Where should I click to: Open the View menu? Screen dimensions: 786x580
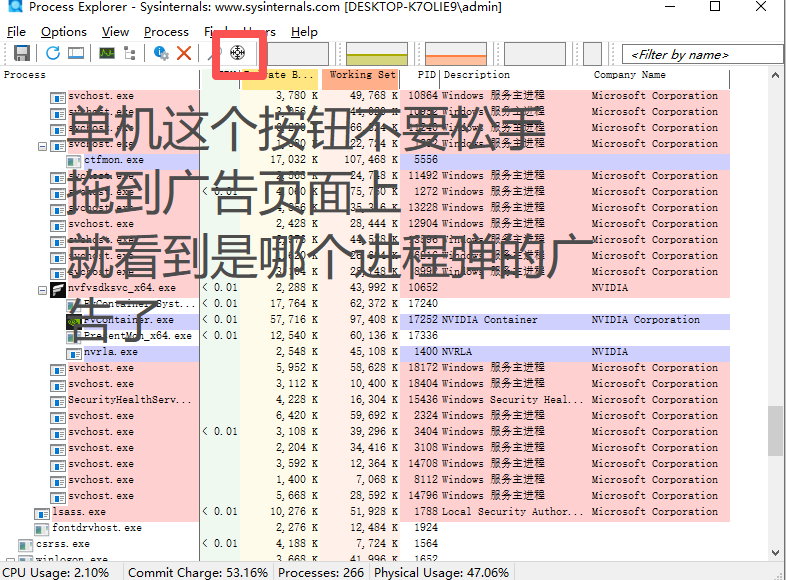click(x=115, y=32)
